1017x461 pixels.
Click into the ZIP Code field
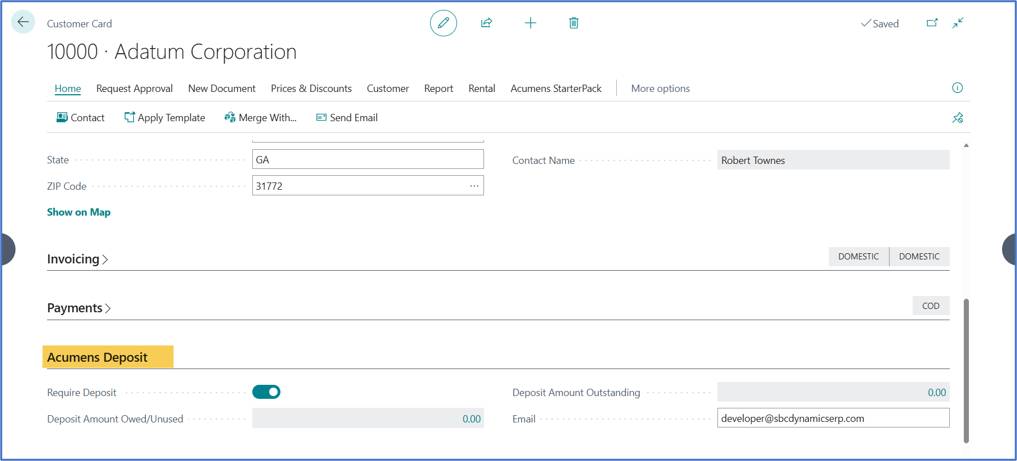coord(368,186)
